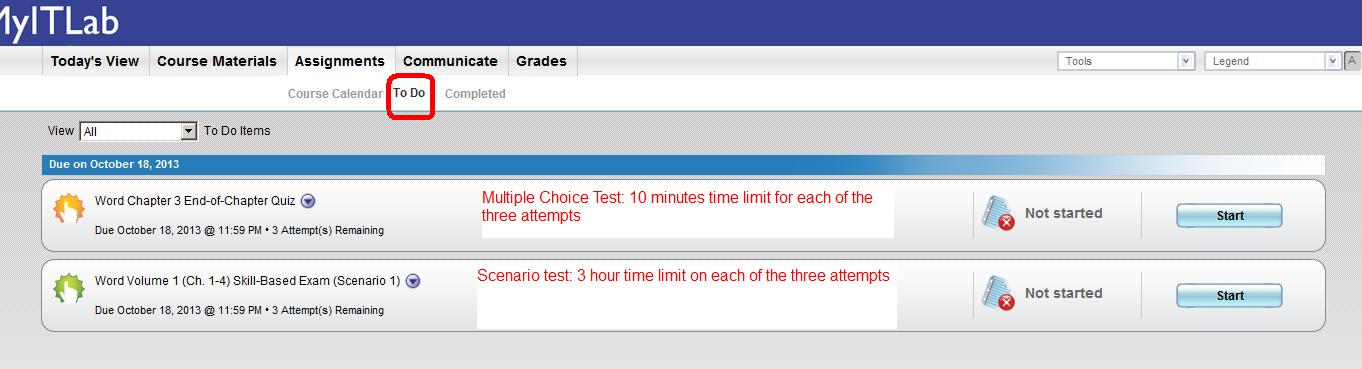Open the Course Materials tab
The image size is (1362, 369).
point(217,61)
